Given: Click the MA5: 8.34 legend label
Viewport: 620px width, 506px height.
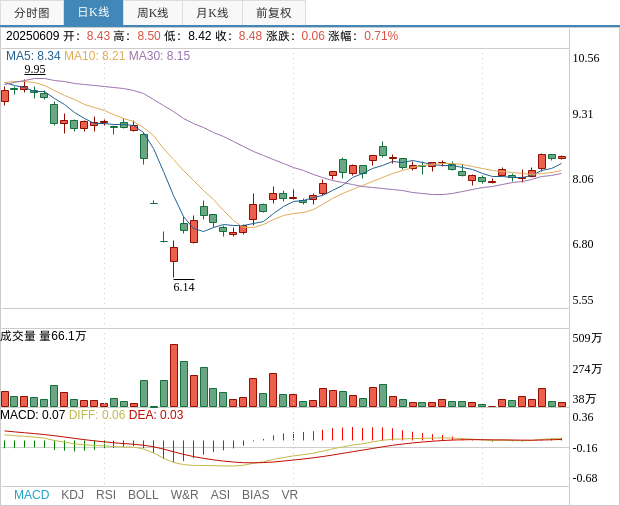Looking at the screenshot, I should pos(33,56).
